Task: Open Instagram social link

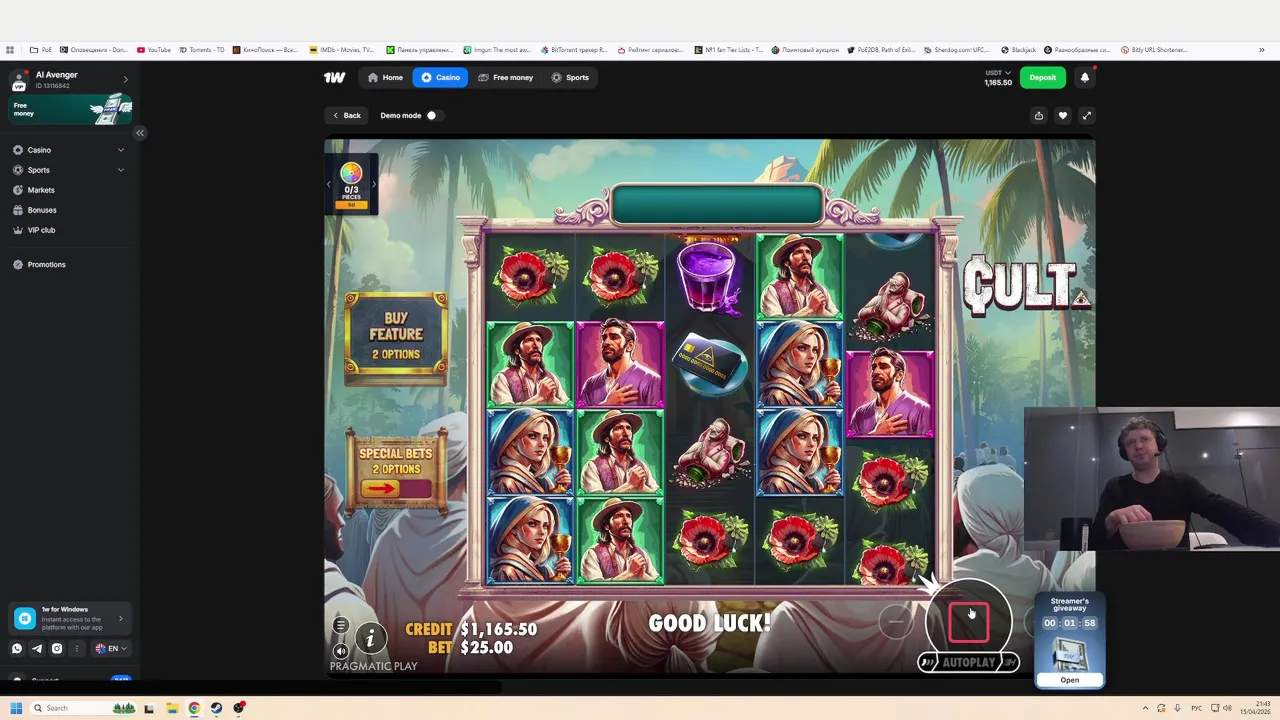Action: pos(57,648)
